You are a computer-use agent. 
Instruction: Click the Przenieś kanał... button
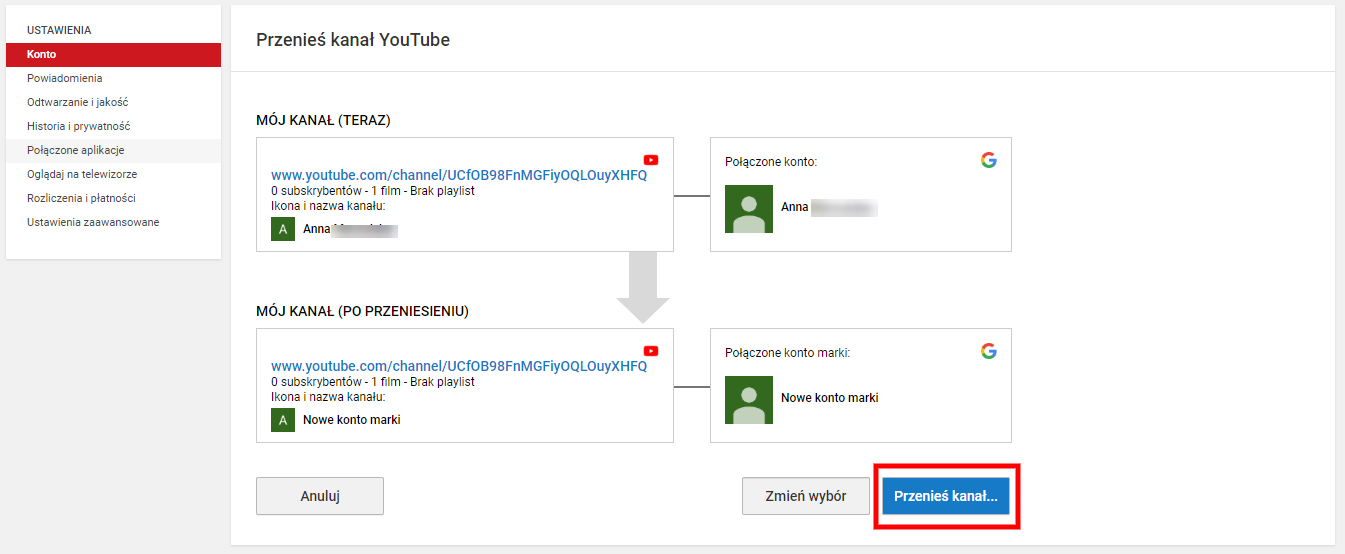pyautogui.click(x=946, y=496)
